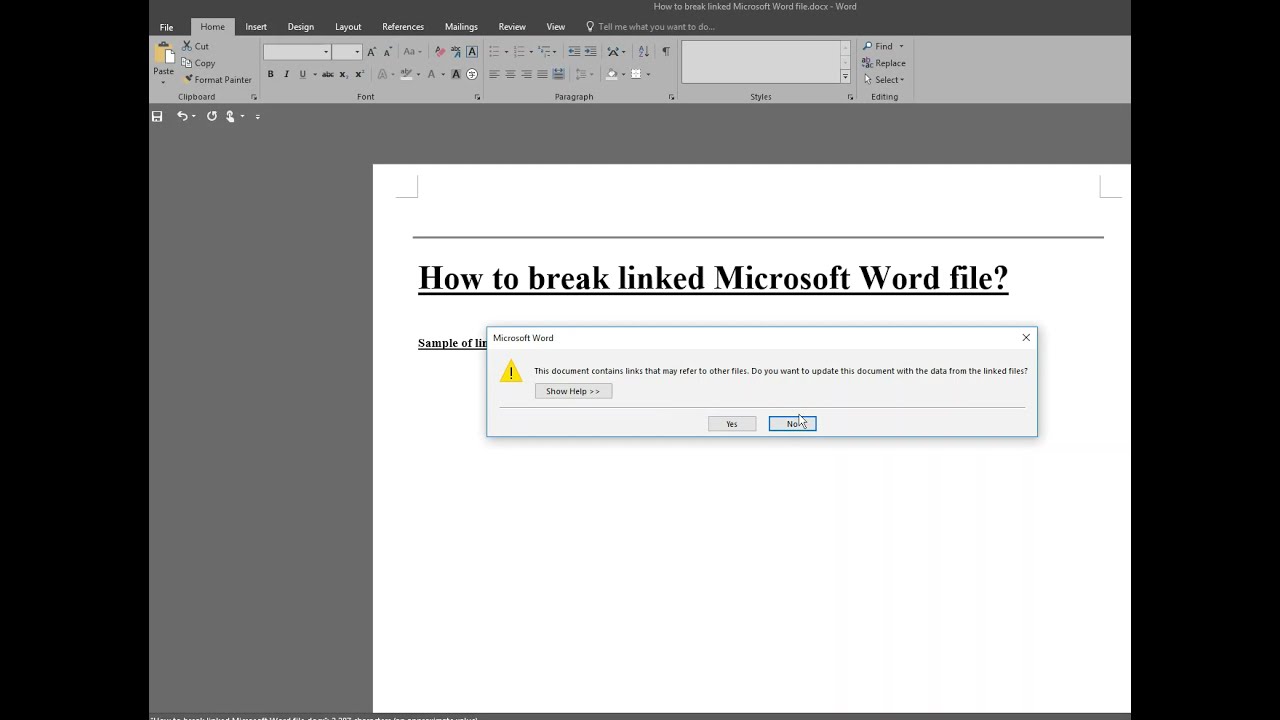The height and width of the screenshot is (720, 1280).
Task: Click the Copy button in Clipboard
Action: point(198,63)
